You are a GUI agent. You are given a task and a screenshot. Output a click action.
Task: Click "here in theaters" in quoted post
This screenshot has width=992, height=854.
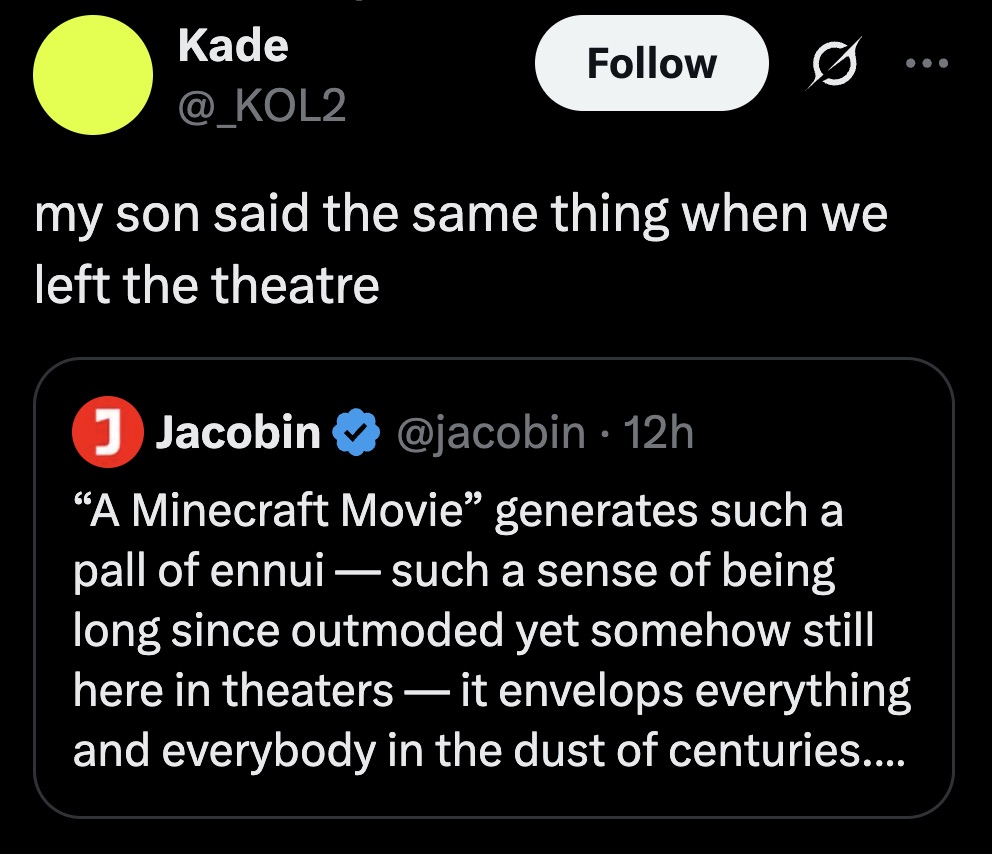[233, 690]
